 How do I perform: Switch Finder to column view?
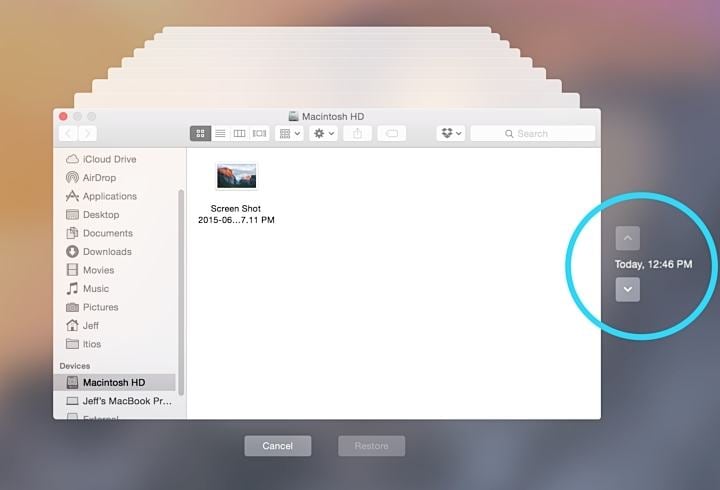pos(239,134)
